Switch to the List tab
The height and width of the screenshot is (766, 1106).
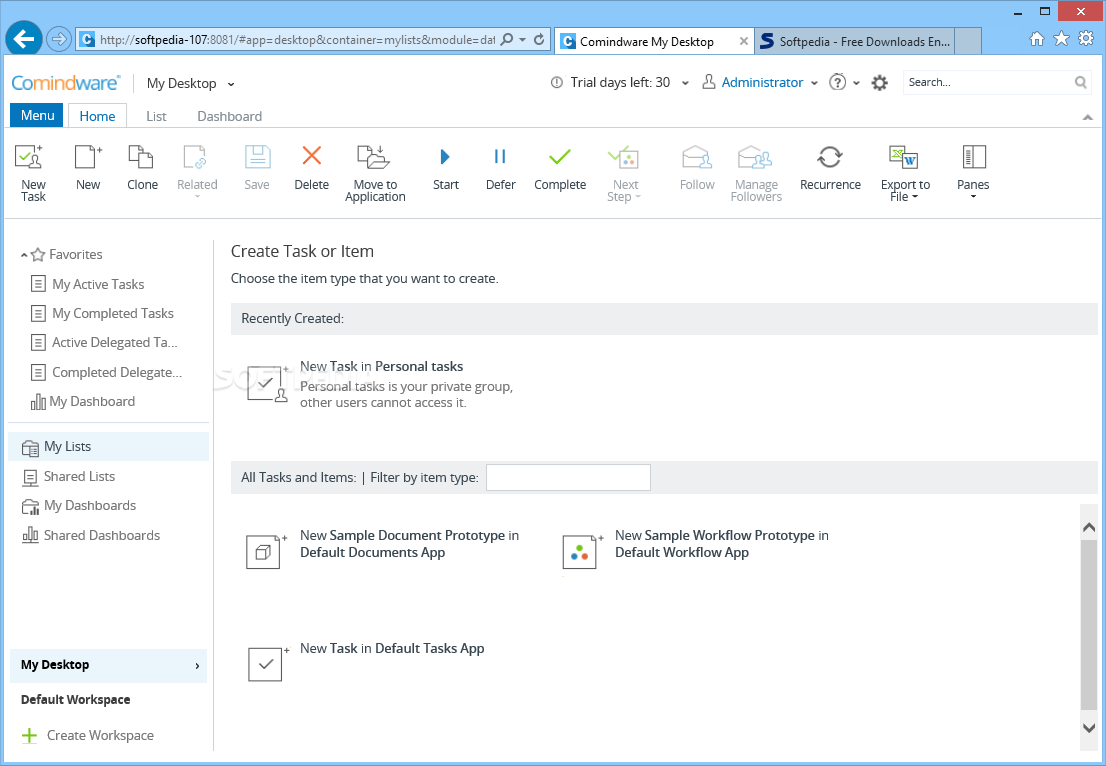[156, 116]
